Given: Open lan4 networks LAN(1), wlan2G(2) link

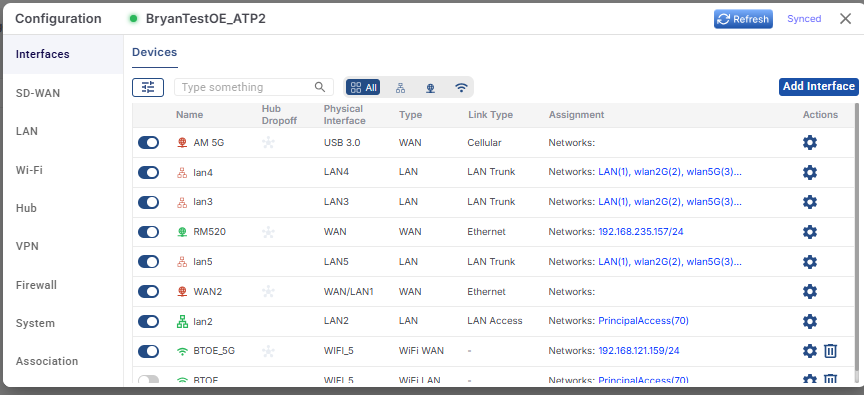Looking at the screenshot, I should point(669,172).
